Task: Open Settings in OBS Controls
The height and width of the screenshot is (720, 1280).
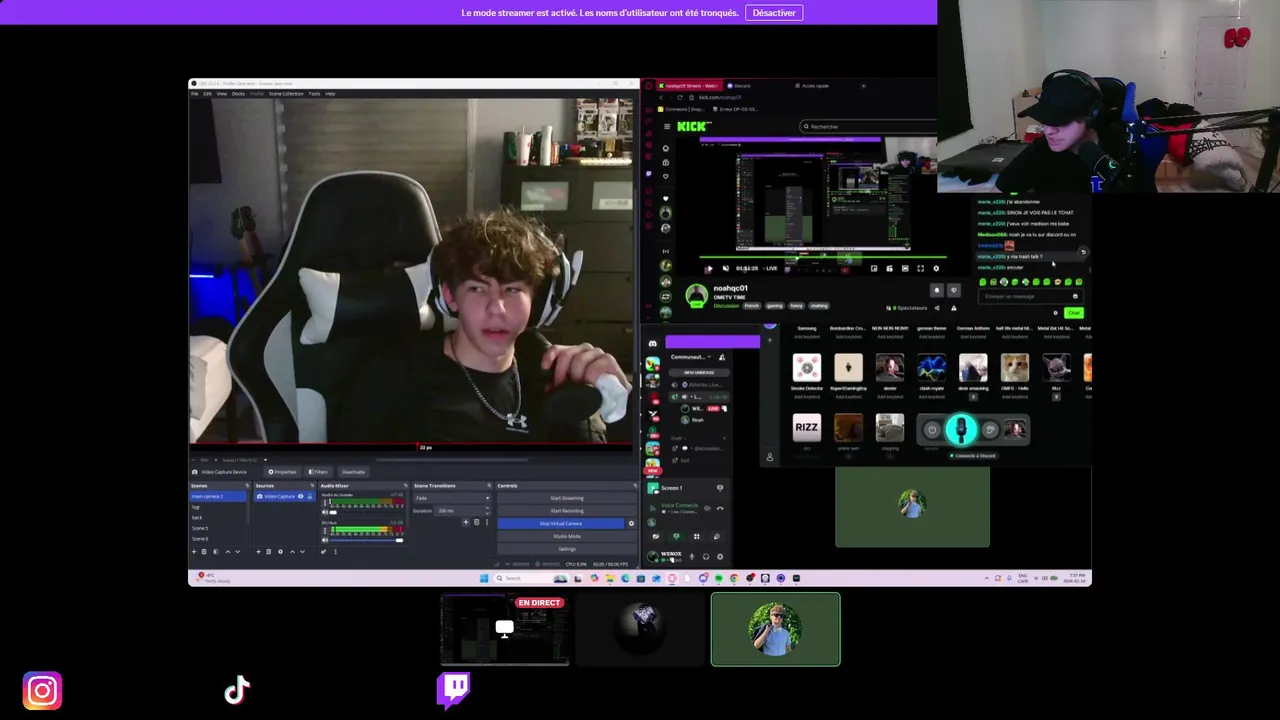Action: [567, 549]
